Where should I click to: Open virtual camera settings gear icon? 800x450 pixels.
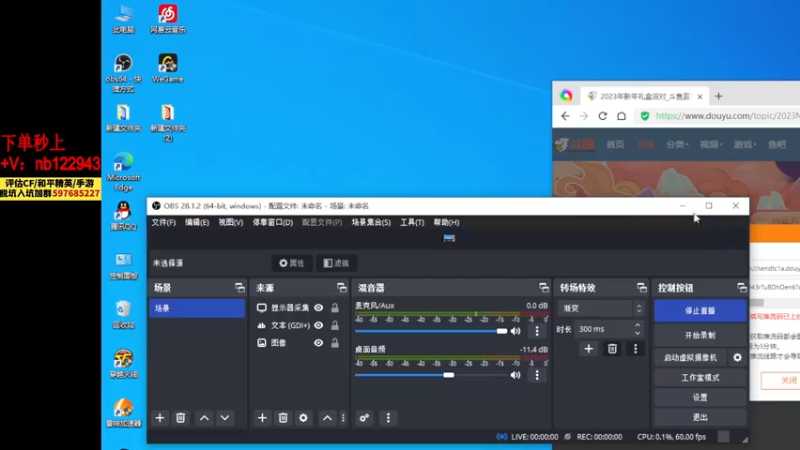tap(738, 358)
